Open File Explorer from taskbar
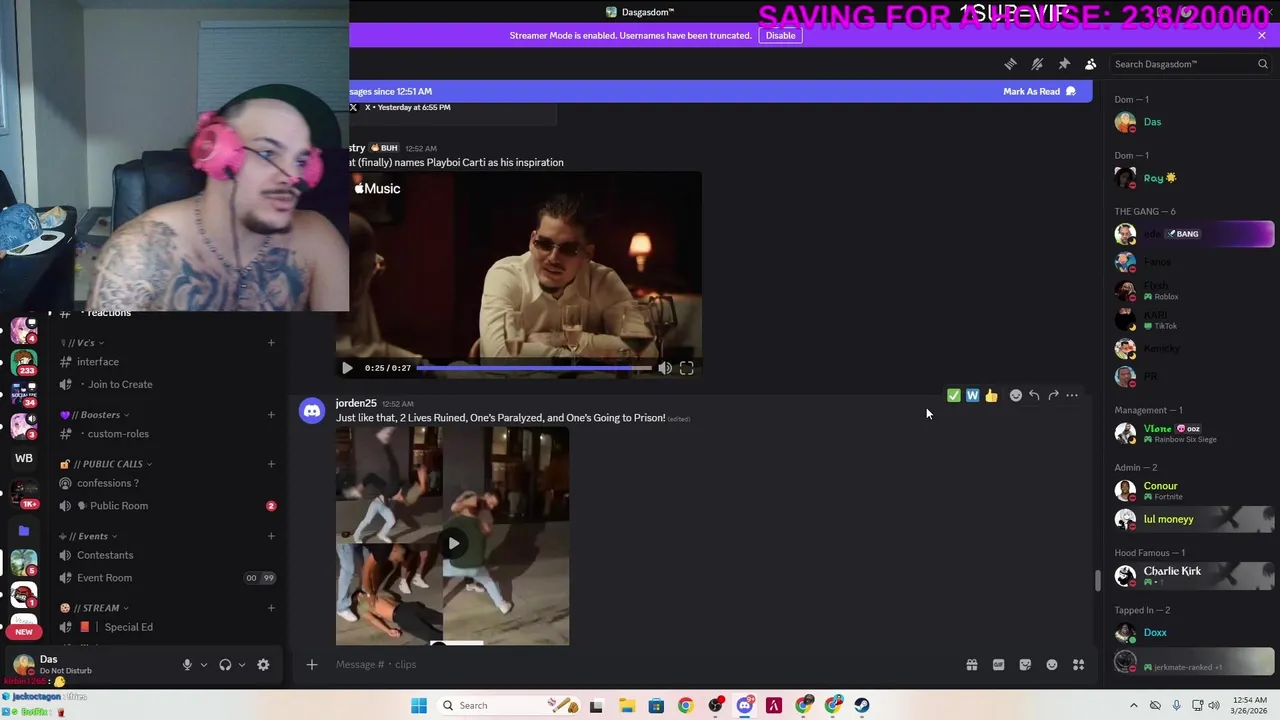Image resolution: width=1280 pixels, height=720 pixels. (x=627, y=705)
